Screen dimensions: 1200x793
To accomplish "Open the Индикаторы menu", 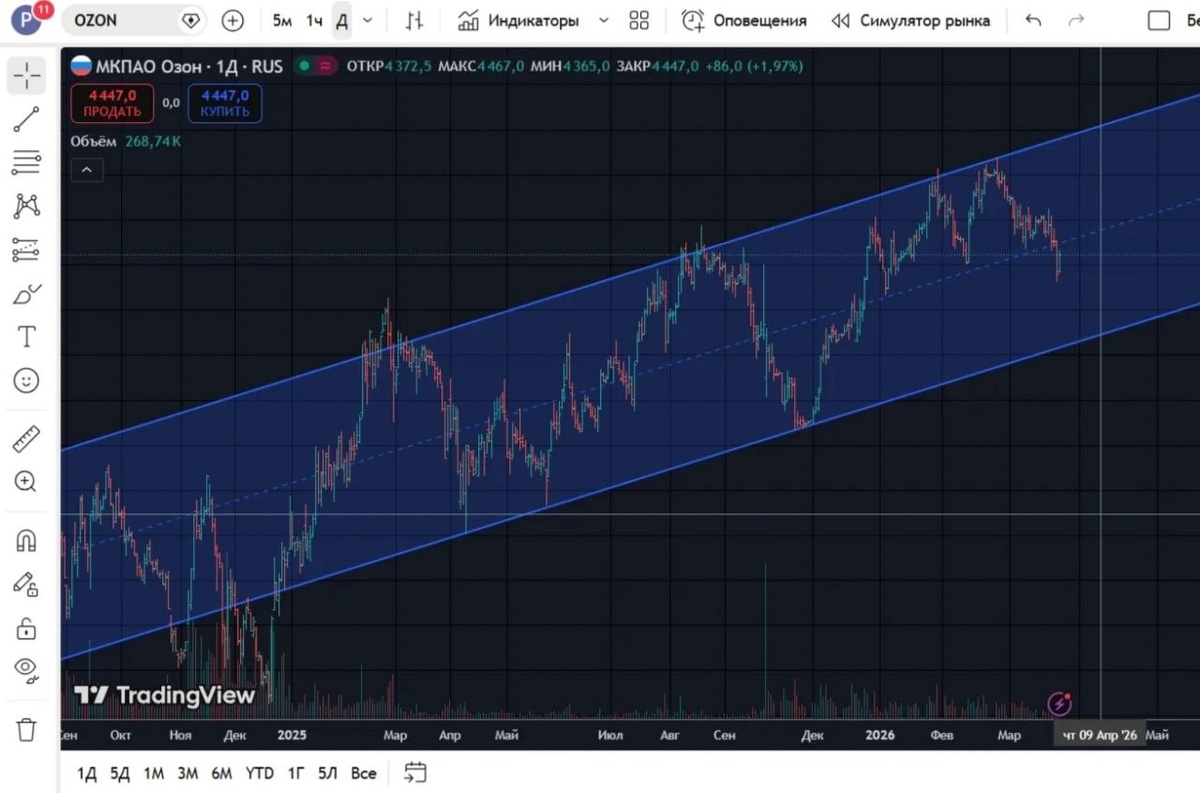I will [x=518, y=20].
